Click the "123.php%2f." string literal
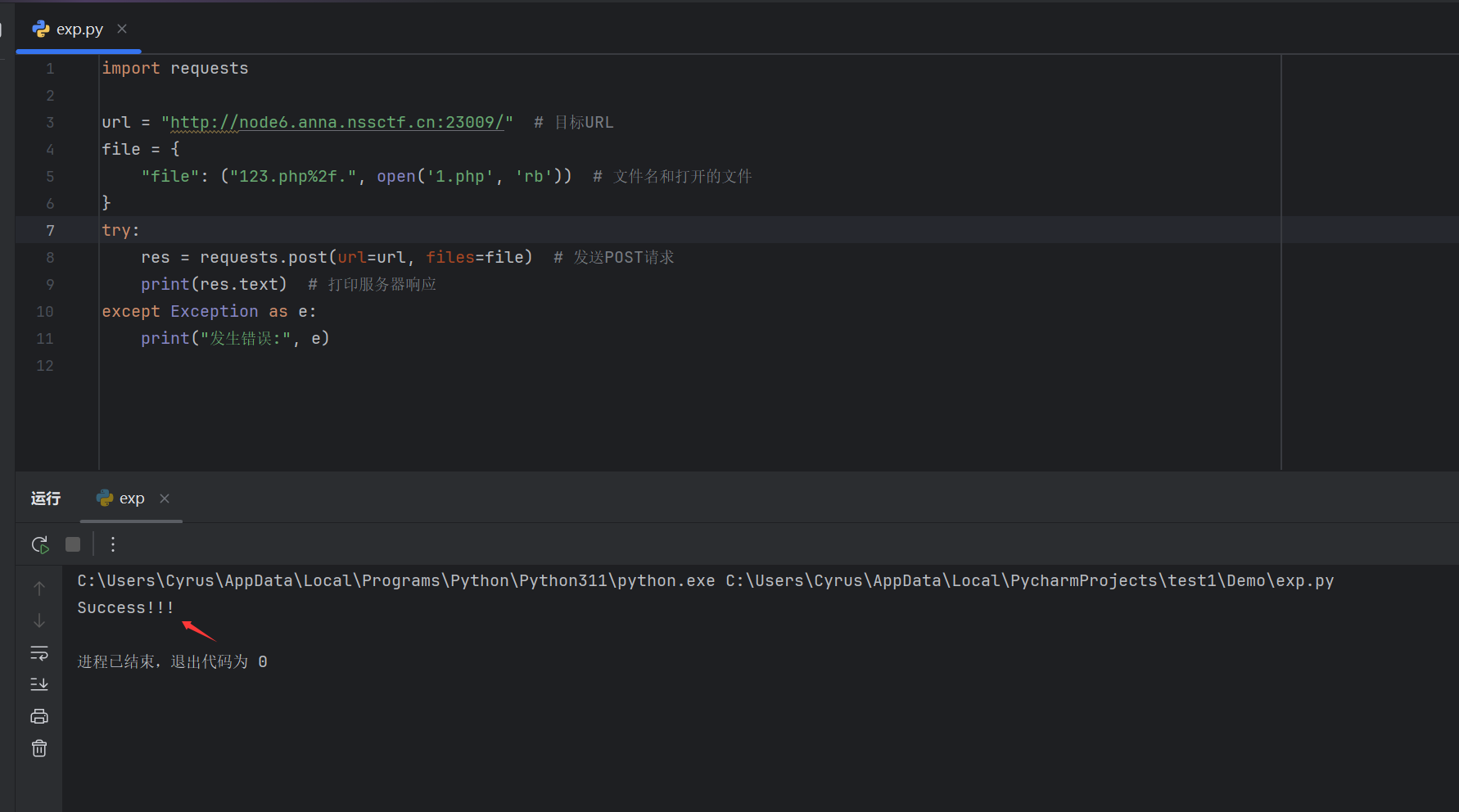1459x812 pixels. click(x=293, y=176)
